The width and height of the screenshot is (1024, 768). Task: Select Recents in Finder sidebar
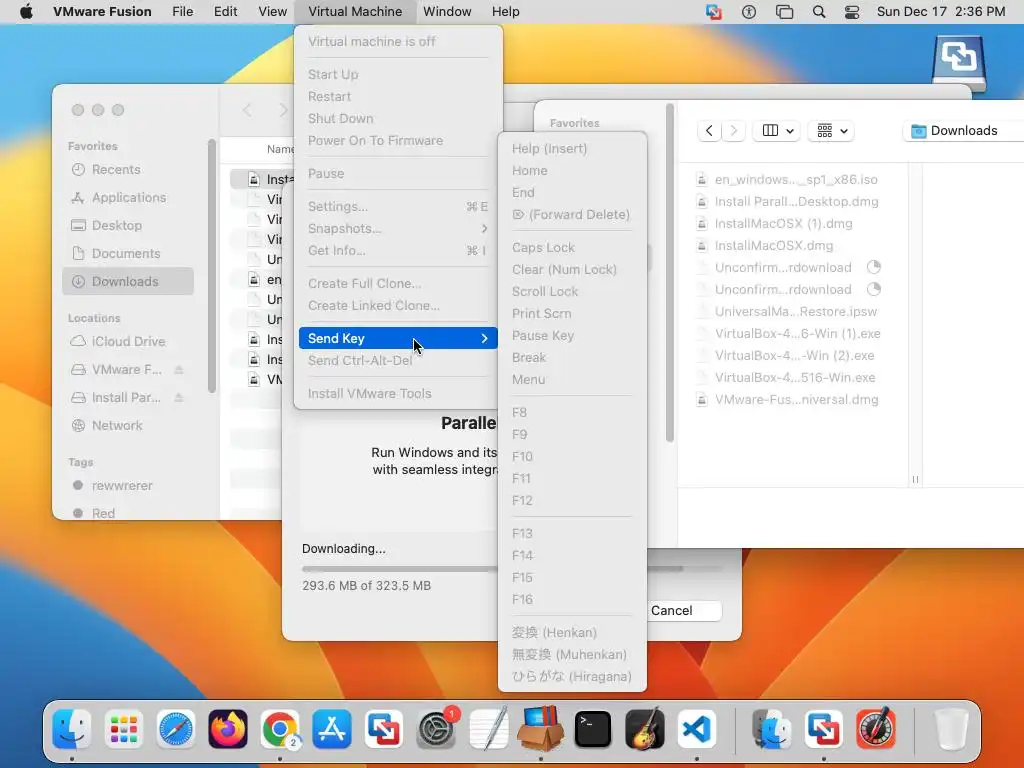(128, 170)
